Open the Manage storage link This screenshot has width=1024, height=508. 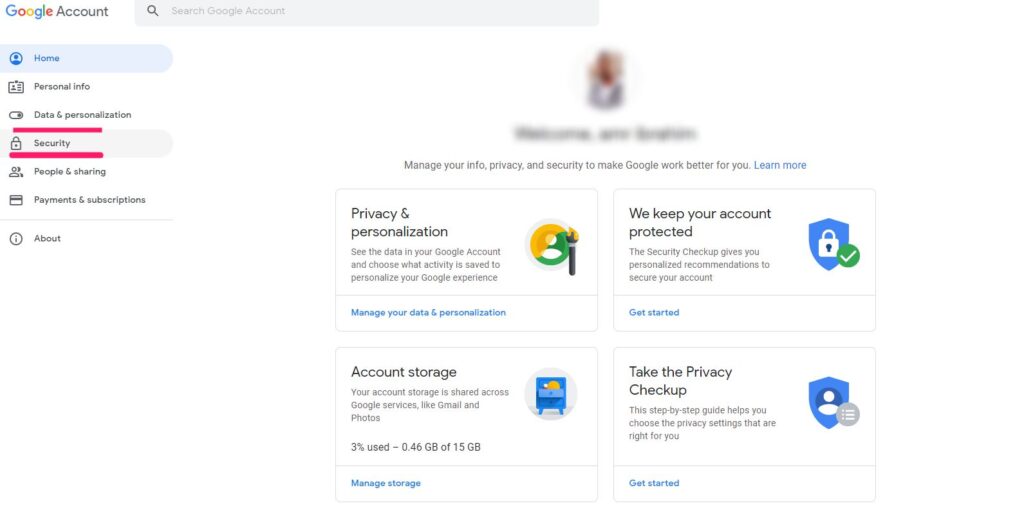(x=386, y=483)
